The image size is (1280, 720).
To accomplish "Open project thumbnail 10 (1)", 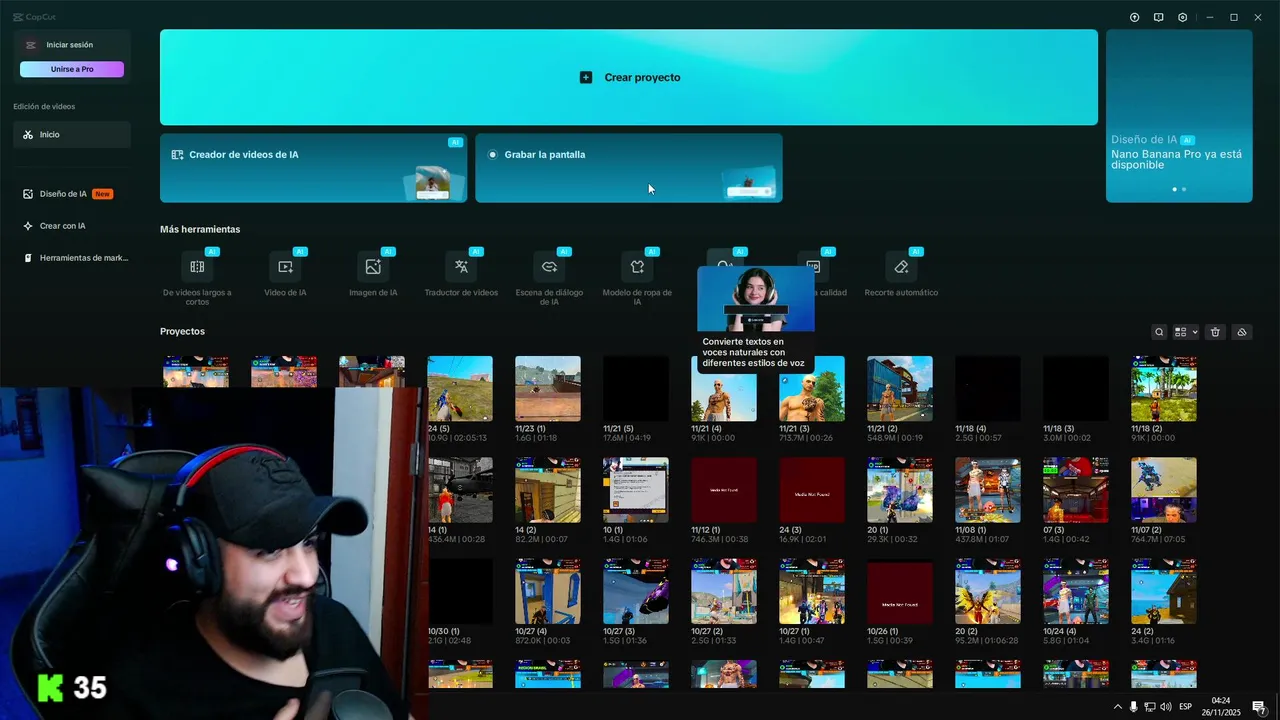I will point(636,490).
